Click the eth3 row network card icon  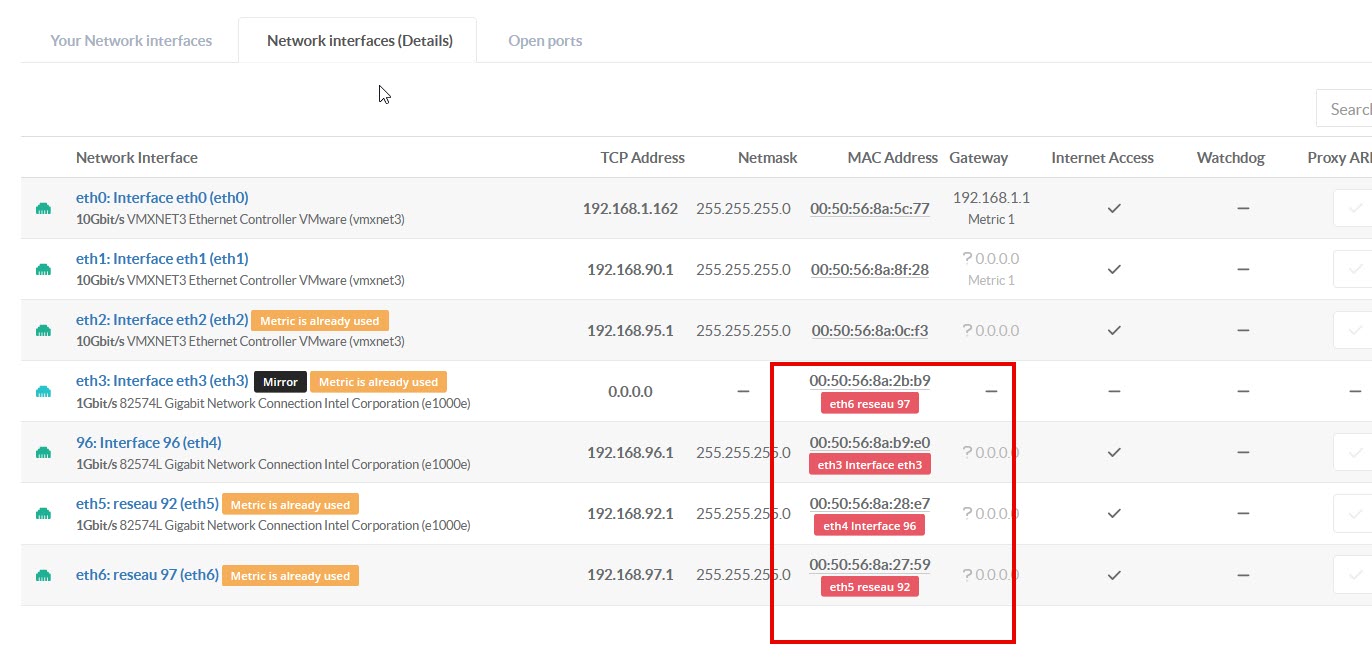(x=43, y=392)
